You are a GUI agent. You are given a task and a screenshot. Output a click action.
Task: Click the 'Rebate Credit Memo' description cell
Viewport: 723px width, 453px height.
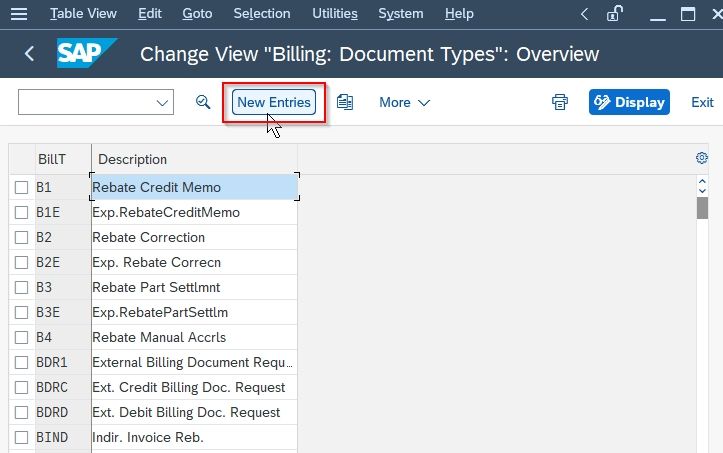194,187
